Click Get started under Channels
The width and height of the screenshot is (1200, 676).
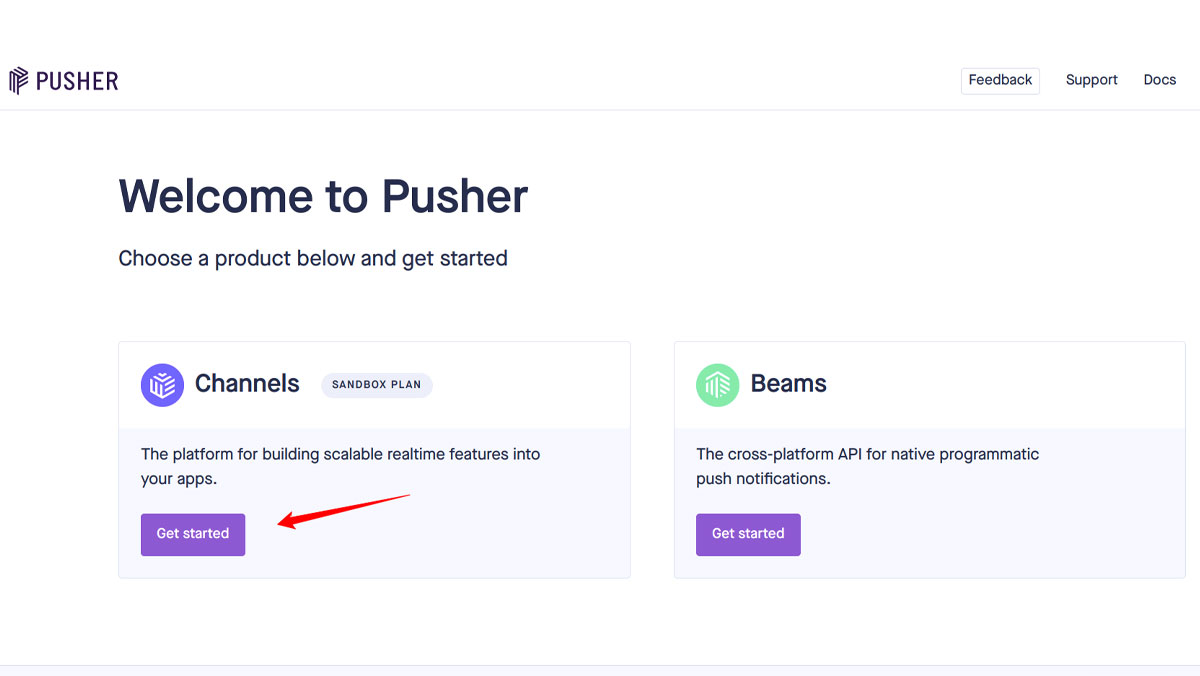pyautogui.click(x=193, y=534)
